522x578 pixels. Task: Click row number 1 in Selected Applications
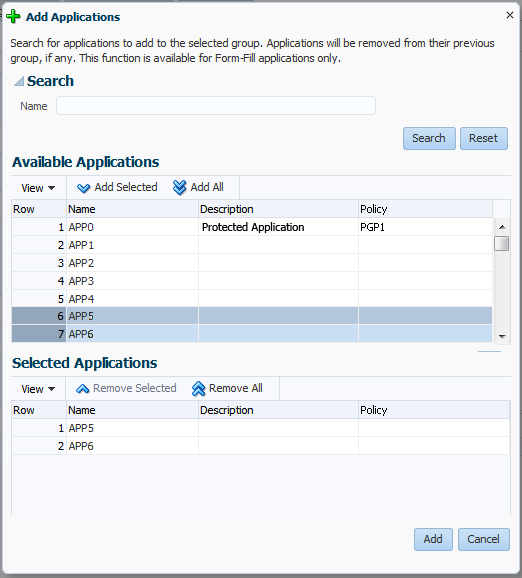[39, 428]
